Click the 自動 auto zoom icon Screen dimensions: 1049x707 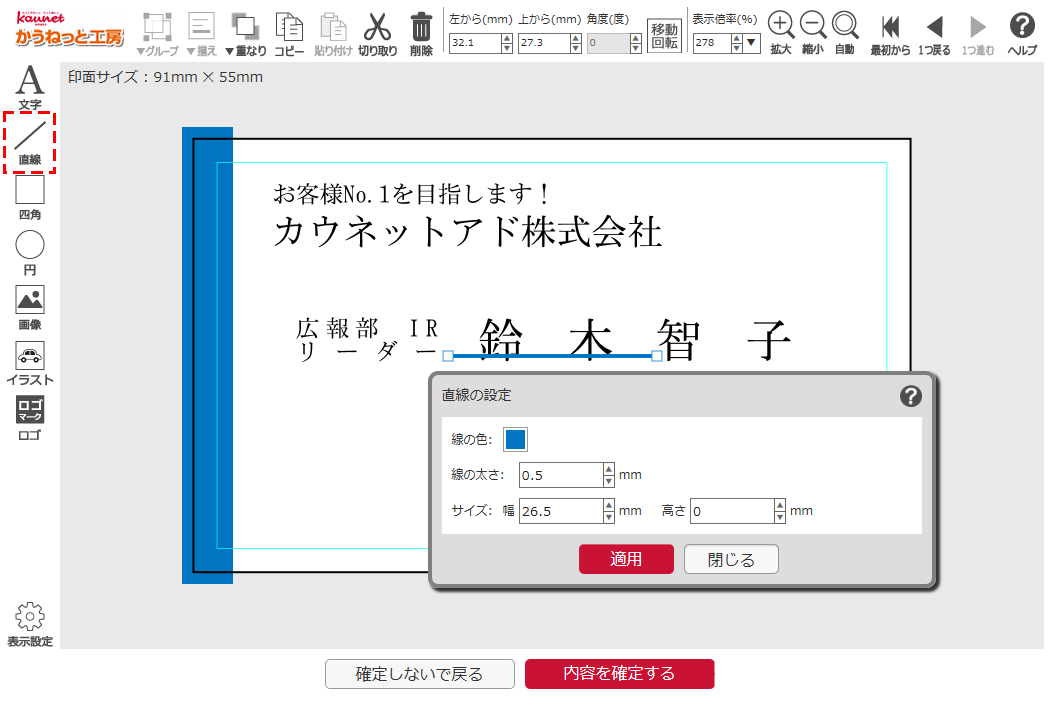coord(845,32)
